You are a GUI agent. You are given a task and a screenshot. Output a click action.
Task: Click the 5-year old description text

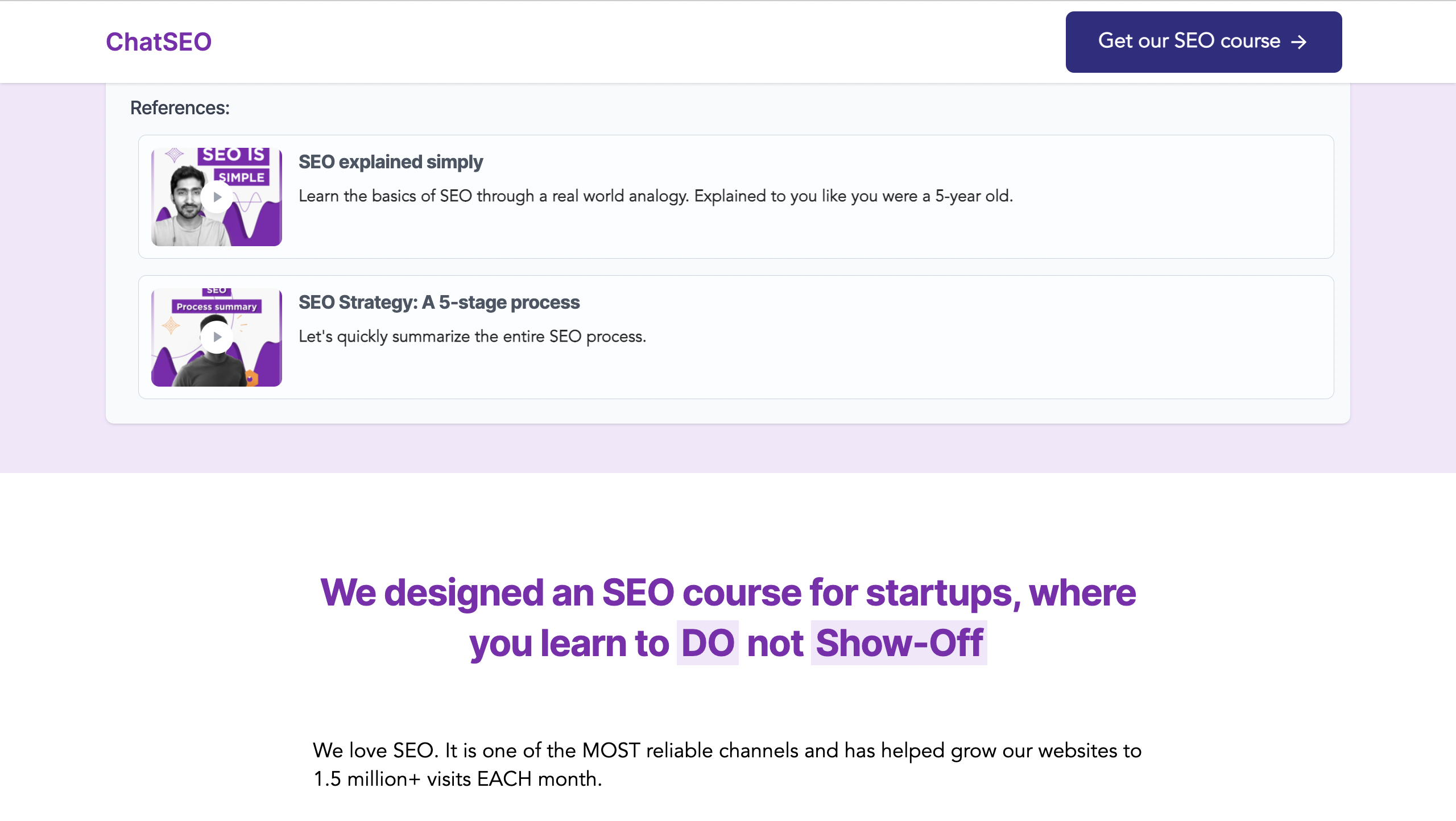pos(655,196)
